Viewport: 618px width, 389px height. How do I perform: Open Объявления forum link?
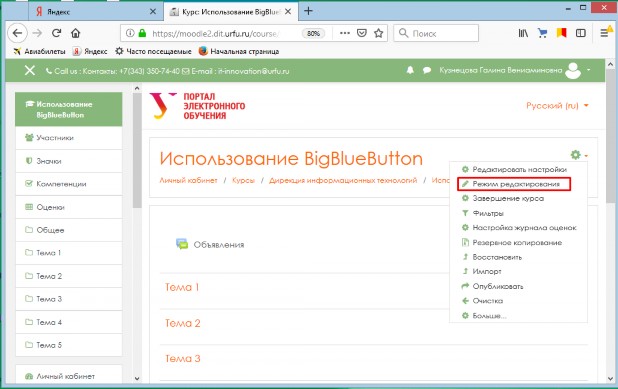pyautogui.click(x=219, y=244)
